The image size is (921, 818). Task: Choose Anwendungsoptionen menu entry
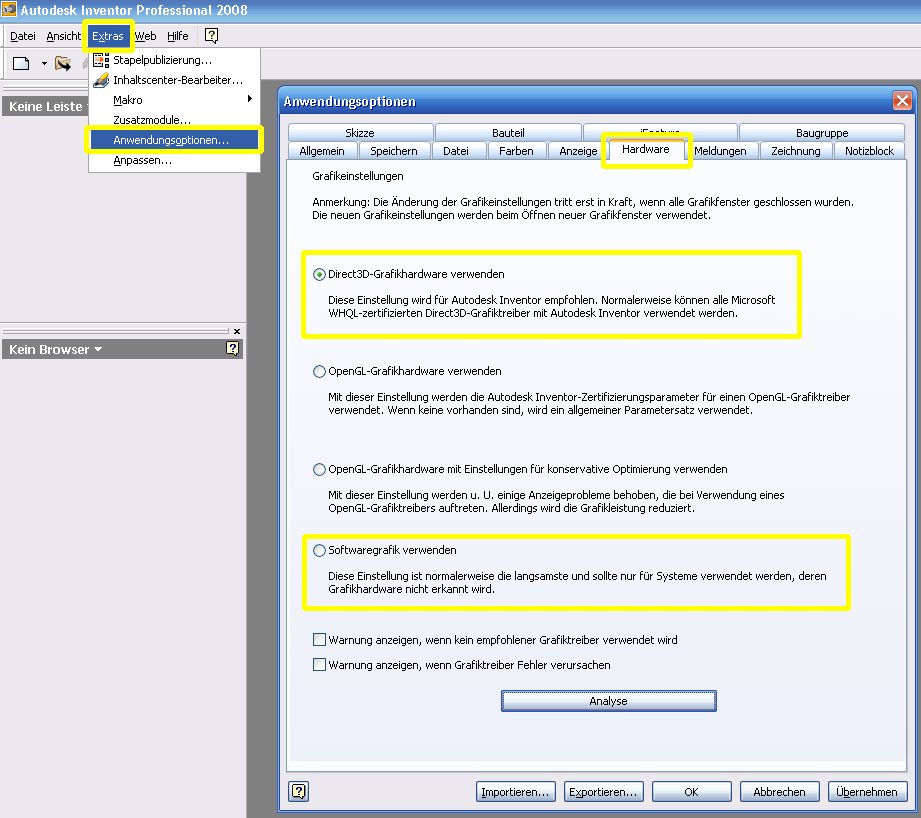(x=174, y=140)
